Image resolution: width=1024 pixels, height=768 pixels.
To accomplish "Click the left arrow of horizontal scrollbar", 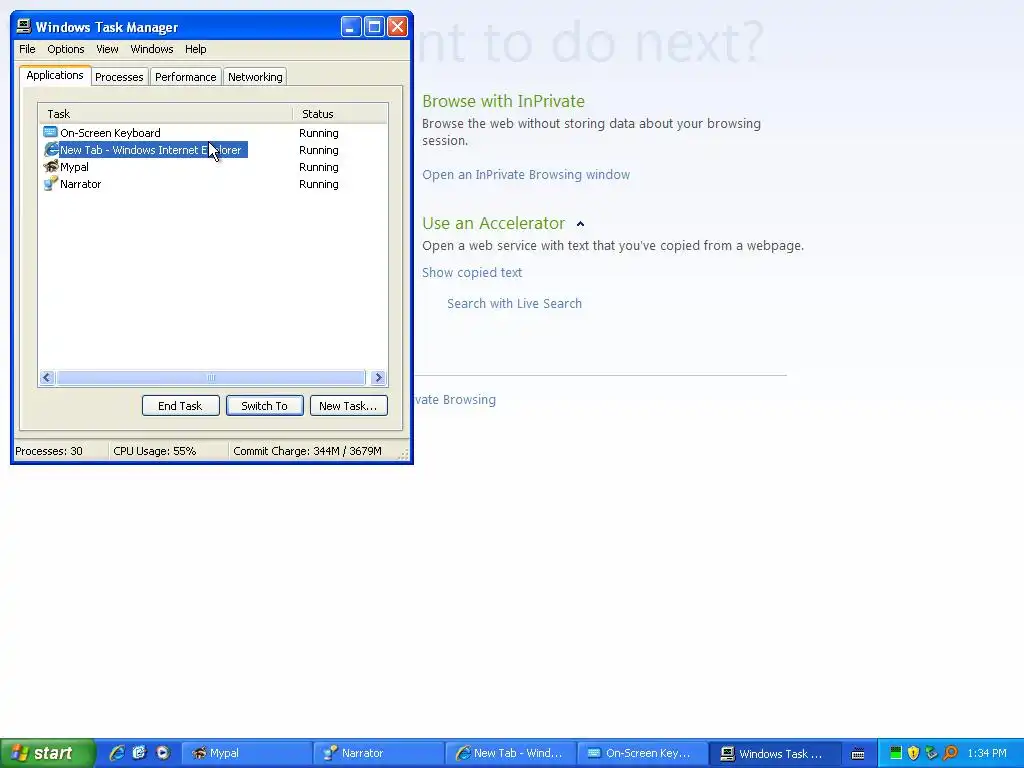I will click(x=47, y=377).
